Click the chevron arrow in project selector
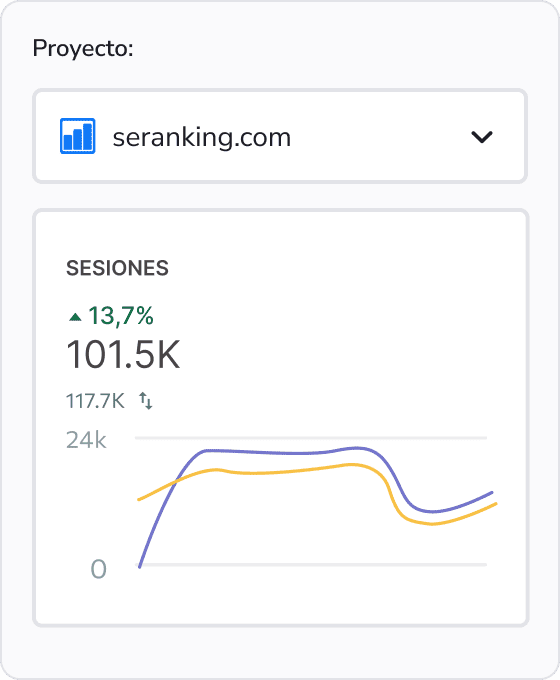The height and width of the screenshot is (680, 560). tap(481, 137)
